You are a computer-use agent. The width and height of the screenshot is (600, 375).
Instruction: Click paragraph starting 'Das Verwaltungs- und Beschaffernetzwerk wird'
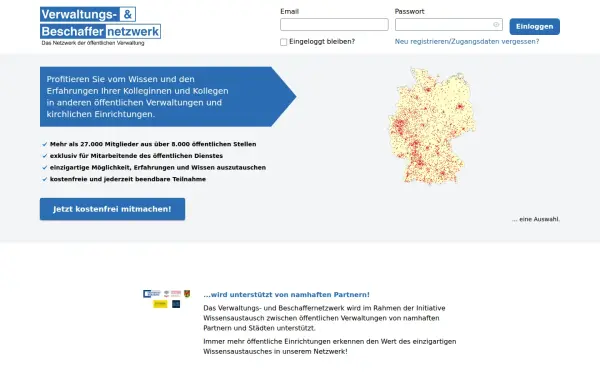pyautogui.click(x=324, y=318)
